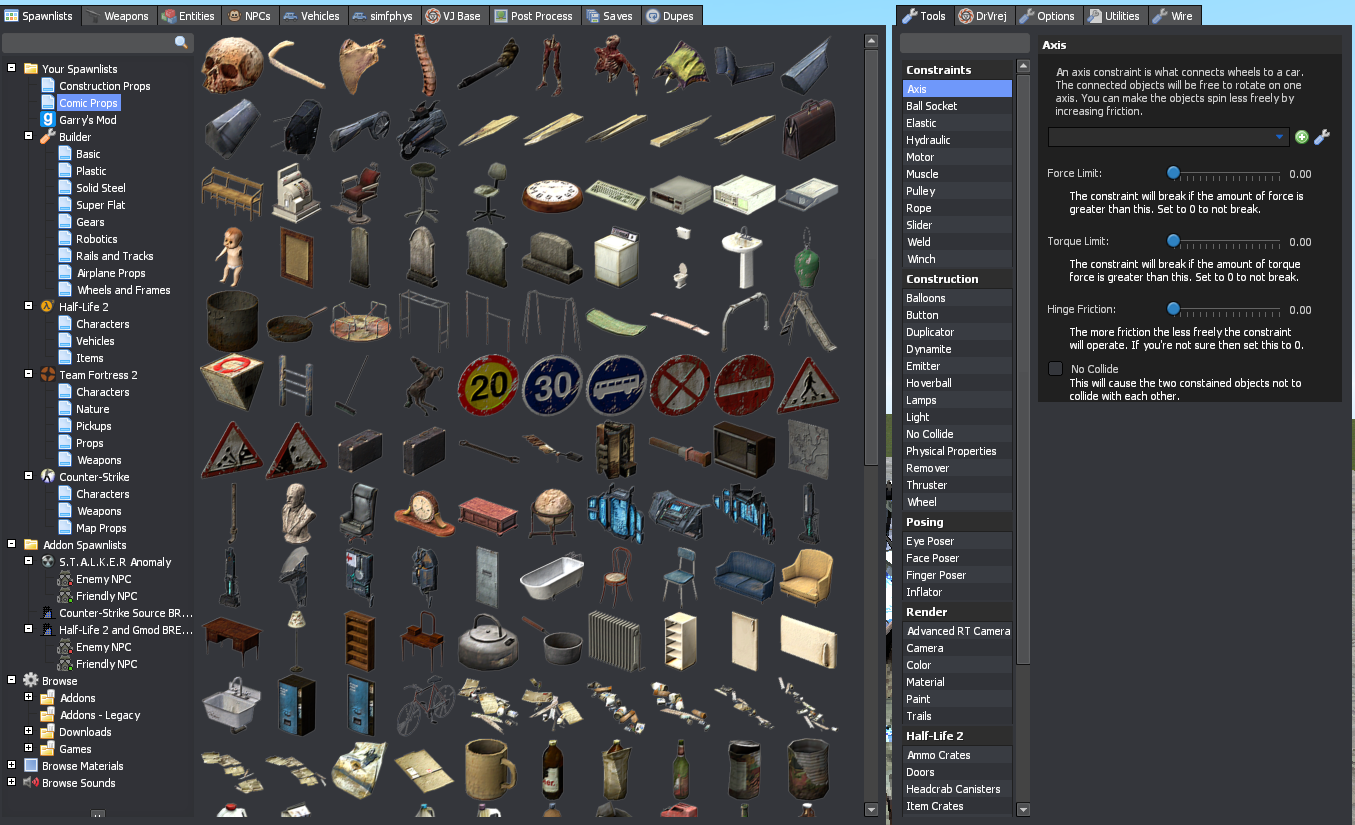Click the tool list search field
Screen dimensions: 1355x825
click(x=964, y=43)
